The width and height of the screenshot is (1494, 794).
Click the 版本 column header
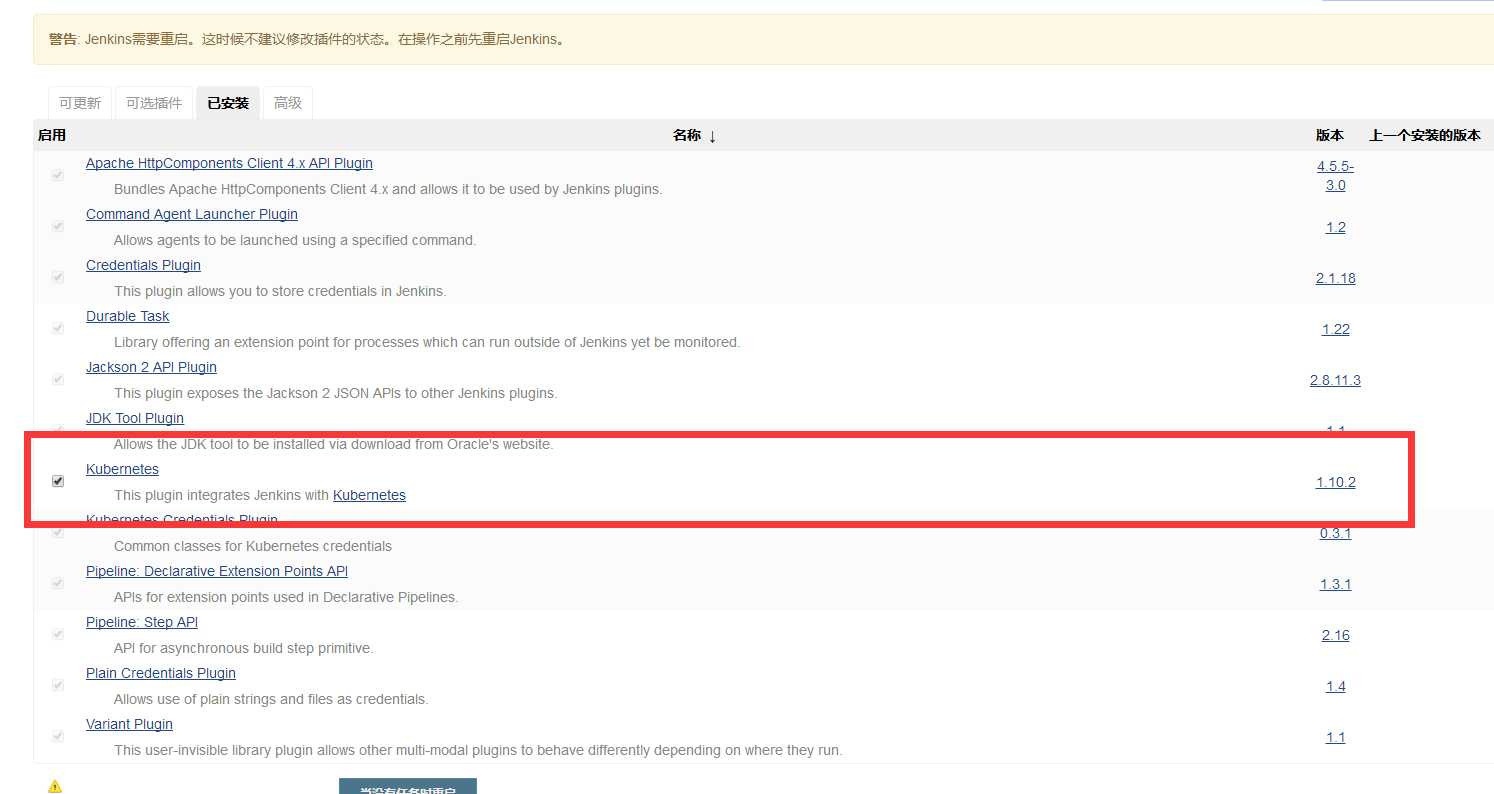pos(1330,135)
